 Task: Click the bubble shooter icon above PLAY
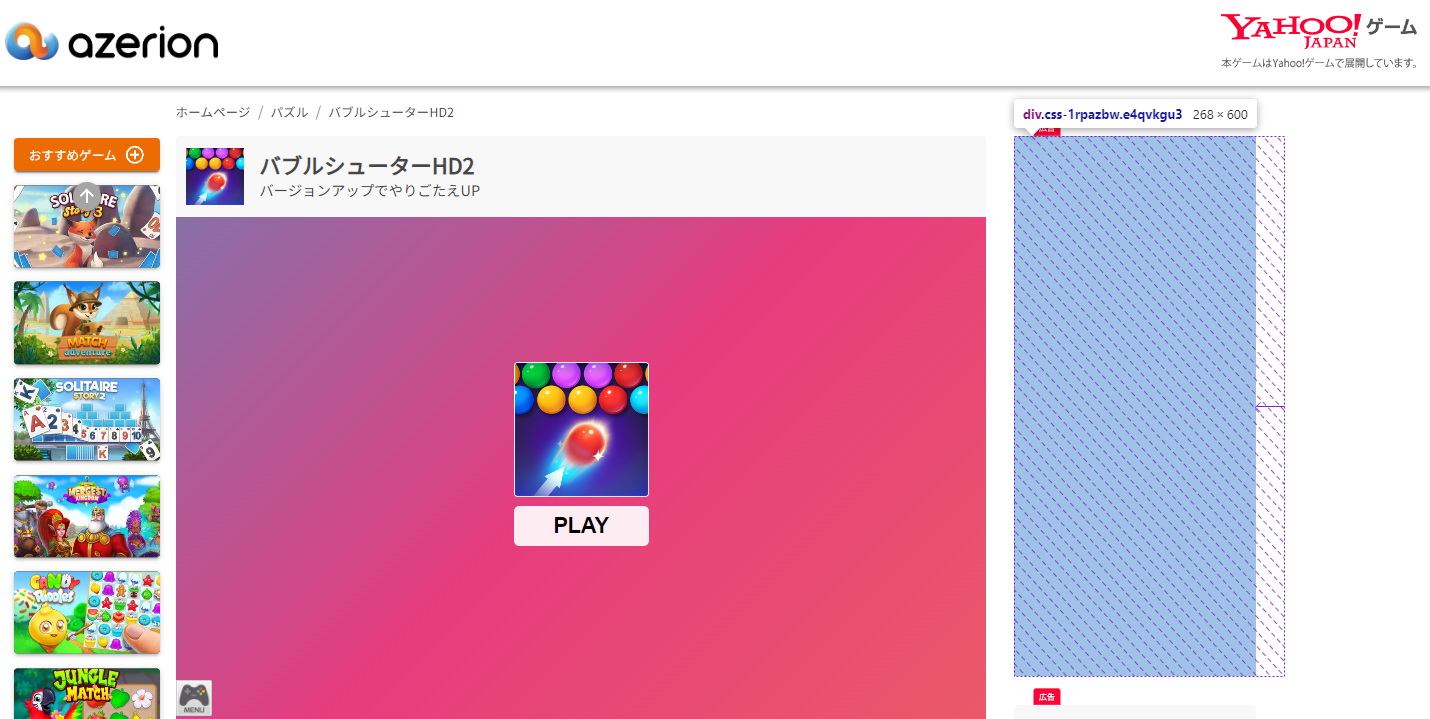(581, 429)
